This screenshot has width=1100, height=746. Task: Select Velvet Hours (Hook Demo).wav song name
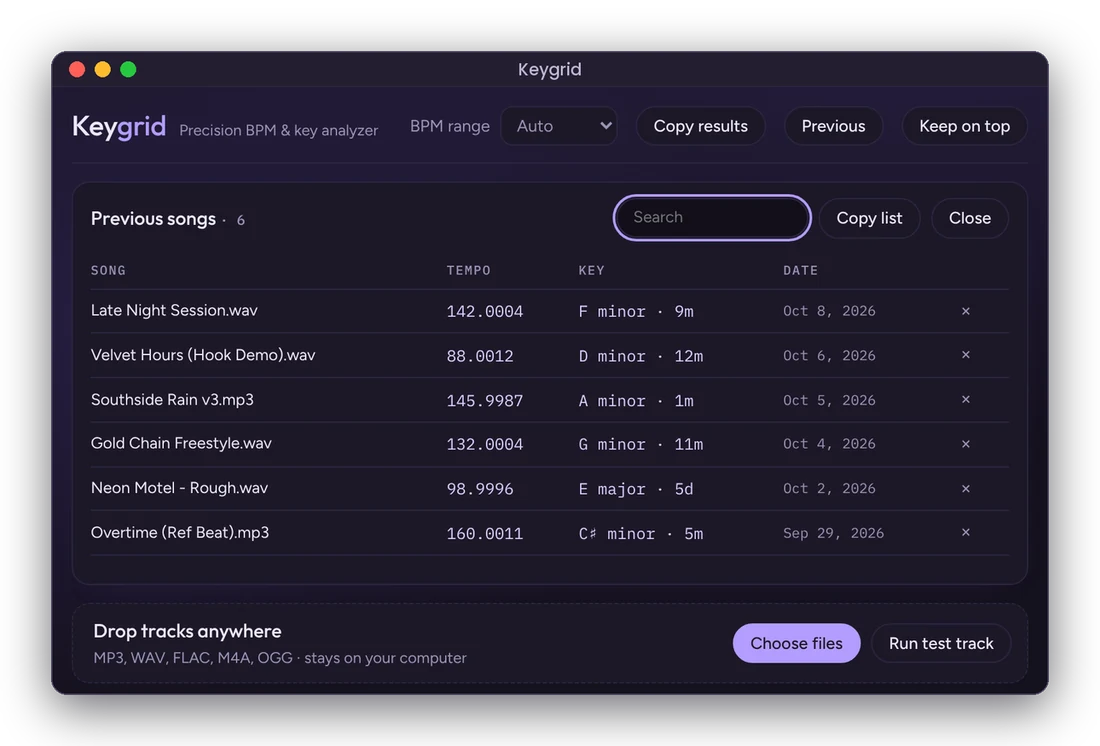(203, 355)
